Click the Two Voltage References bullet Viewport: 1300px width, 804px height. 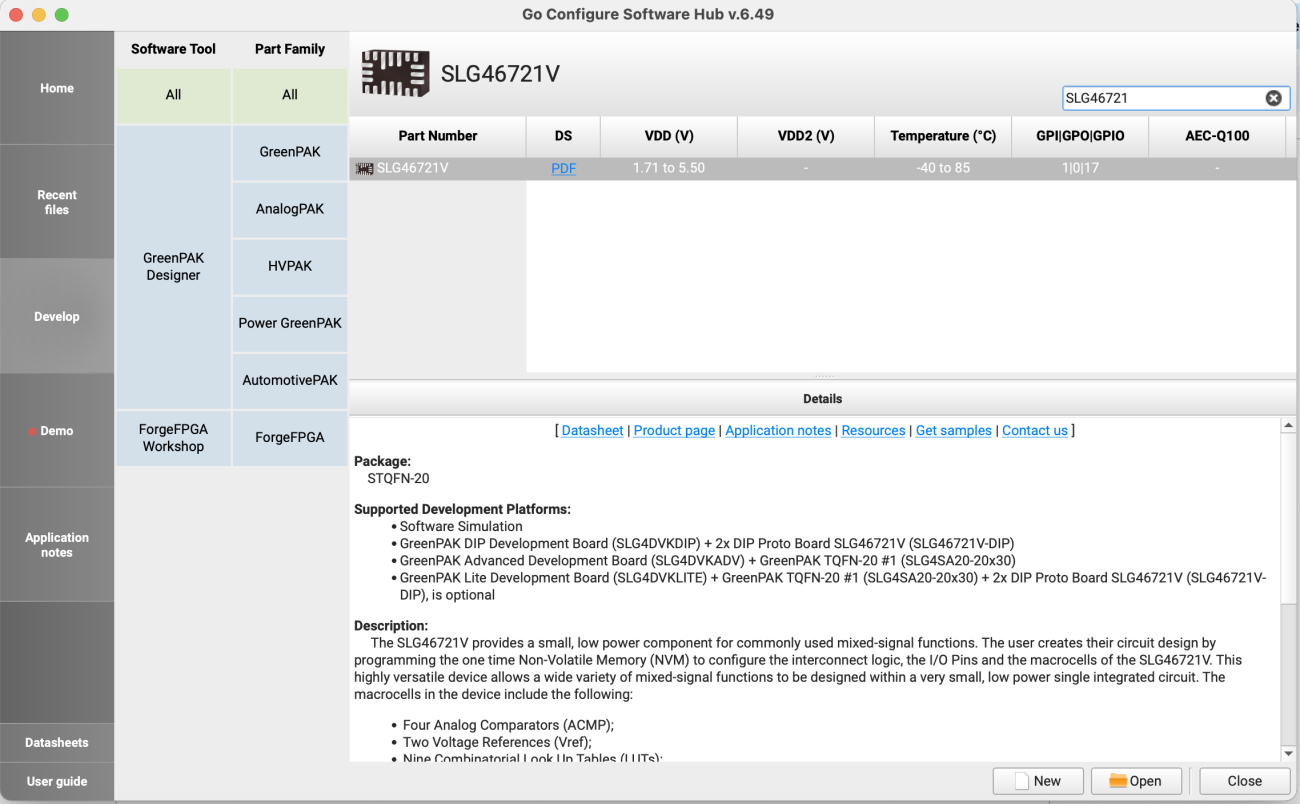click(497, 742)
